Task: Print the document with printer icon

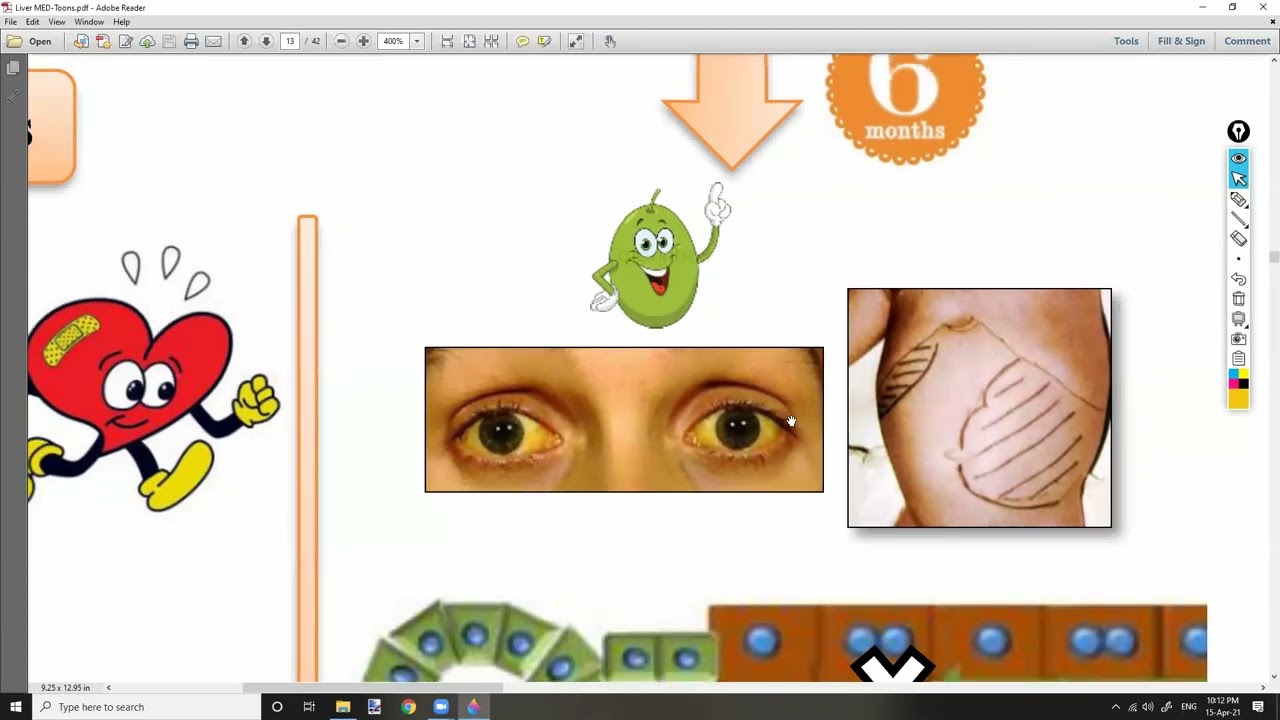Action: (x=191, y=41)
